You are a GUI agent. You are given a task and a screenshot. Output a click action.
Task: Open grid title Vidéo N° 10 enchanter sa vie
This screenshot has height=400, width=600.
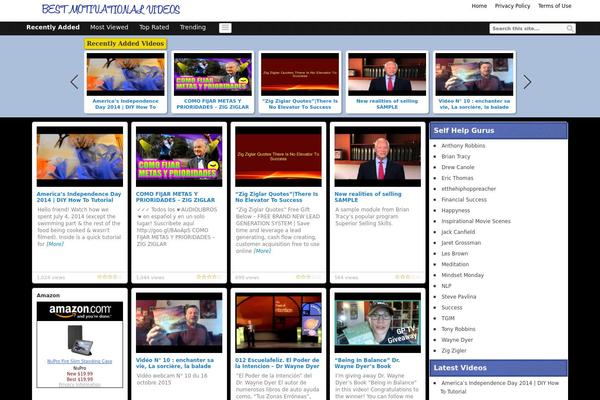[174, 363]
